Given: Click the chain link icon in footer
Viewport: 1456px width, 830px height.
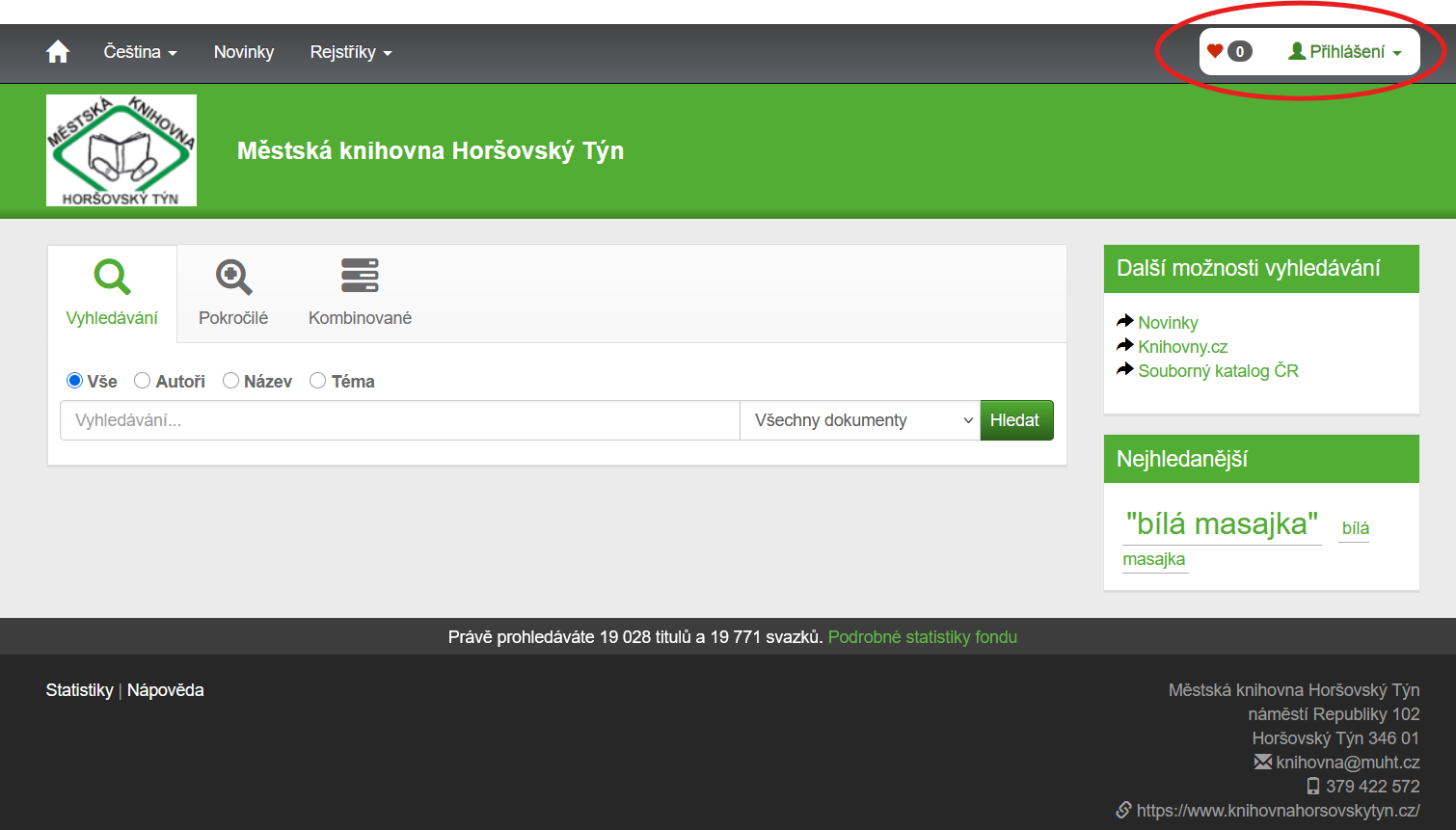Looking at the screenshot, I should click(1123, 810).
